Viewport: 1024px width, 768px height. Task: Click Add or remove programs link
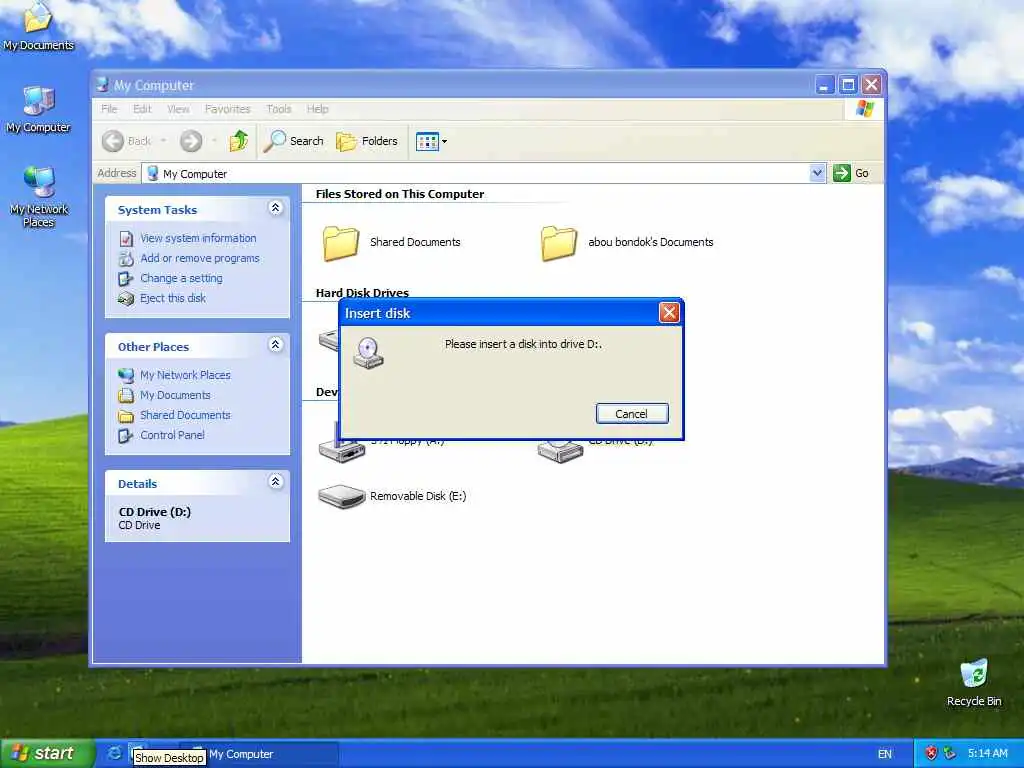(200, 259)
